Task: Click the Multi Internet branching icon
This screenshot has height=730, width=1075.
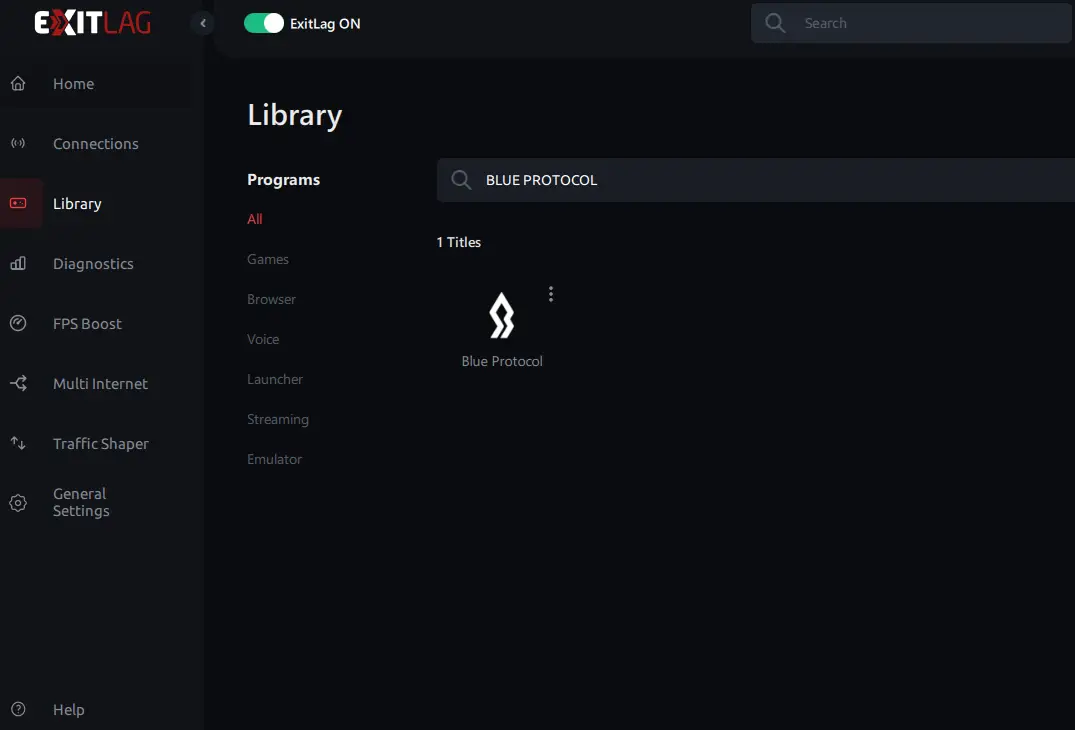Action: (19, 383)
